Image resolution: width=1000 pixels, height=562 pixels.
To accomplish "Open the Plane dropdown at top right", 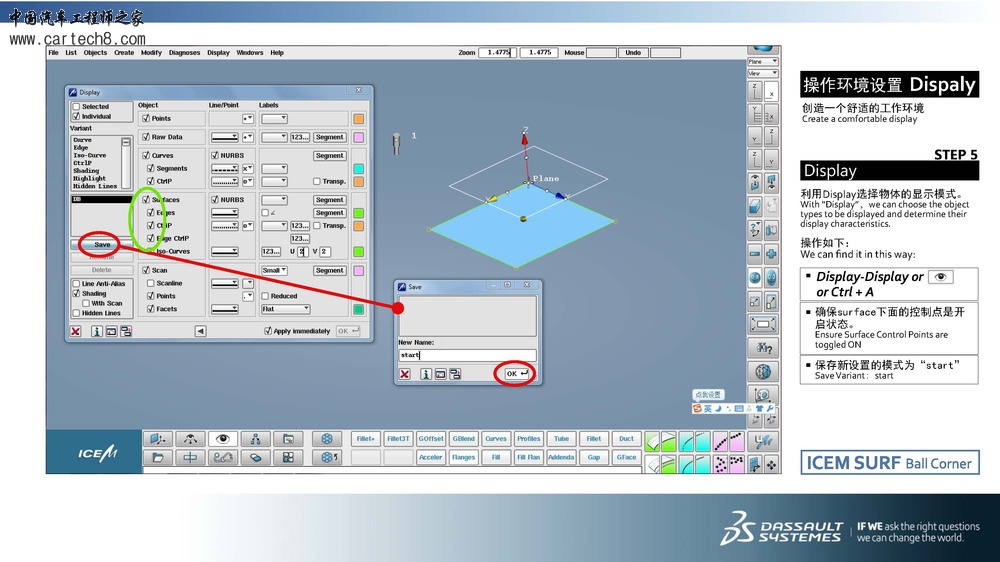I will coord(762,62).
